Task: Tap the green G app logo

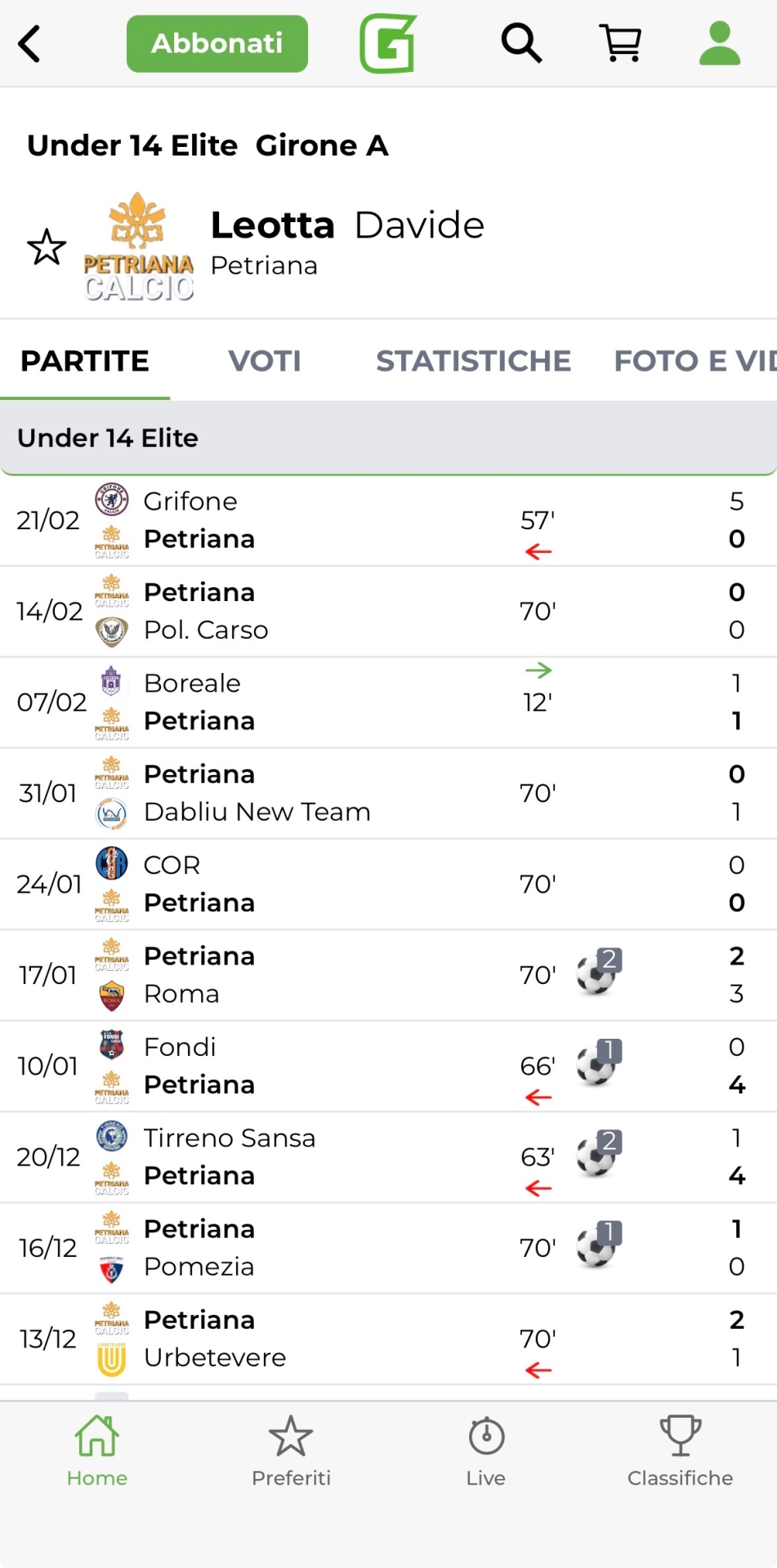Action: [388, 43]
